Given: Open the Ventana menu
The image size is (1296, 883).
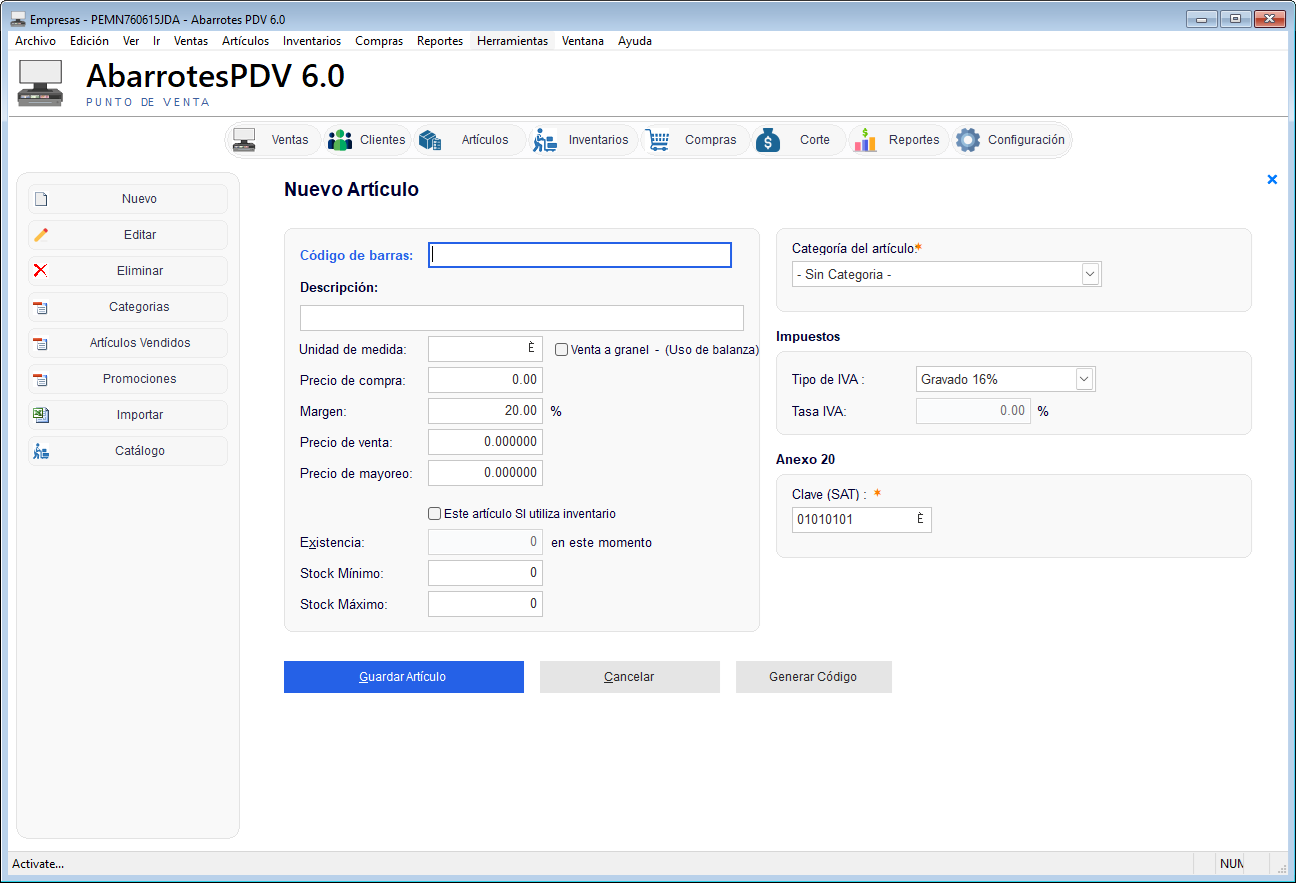Looking at the screenshot, I should pyautogui.click(x=583, y=41).
